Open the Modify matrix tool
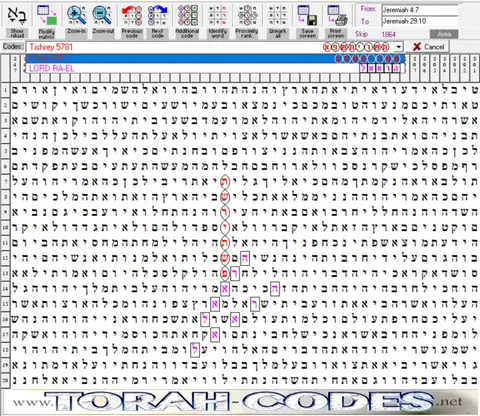The image size is (480, 416). click(47, 15)
